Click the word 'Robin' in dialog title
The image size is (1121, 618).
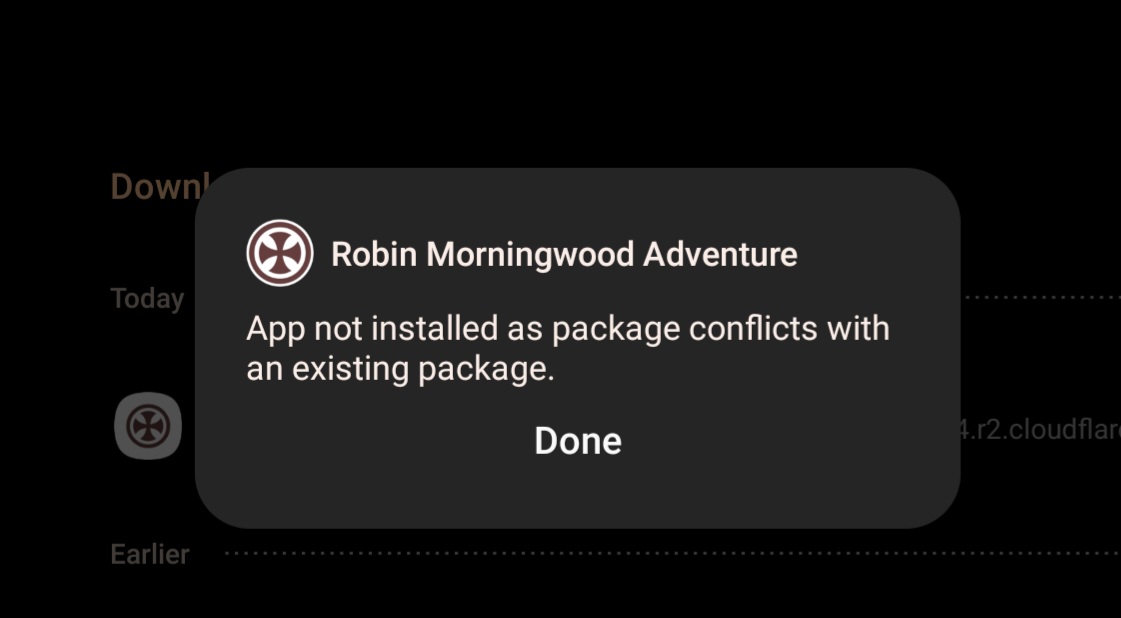click(x=374, y=254)
